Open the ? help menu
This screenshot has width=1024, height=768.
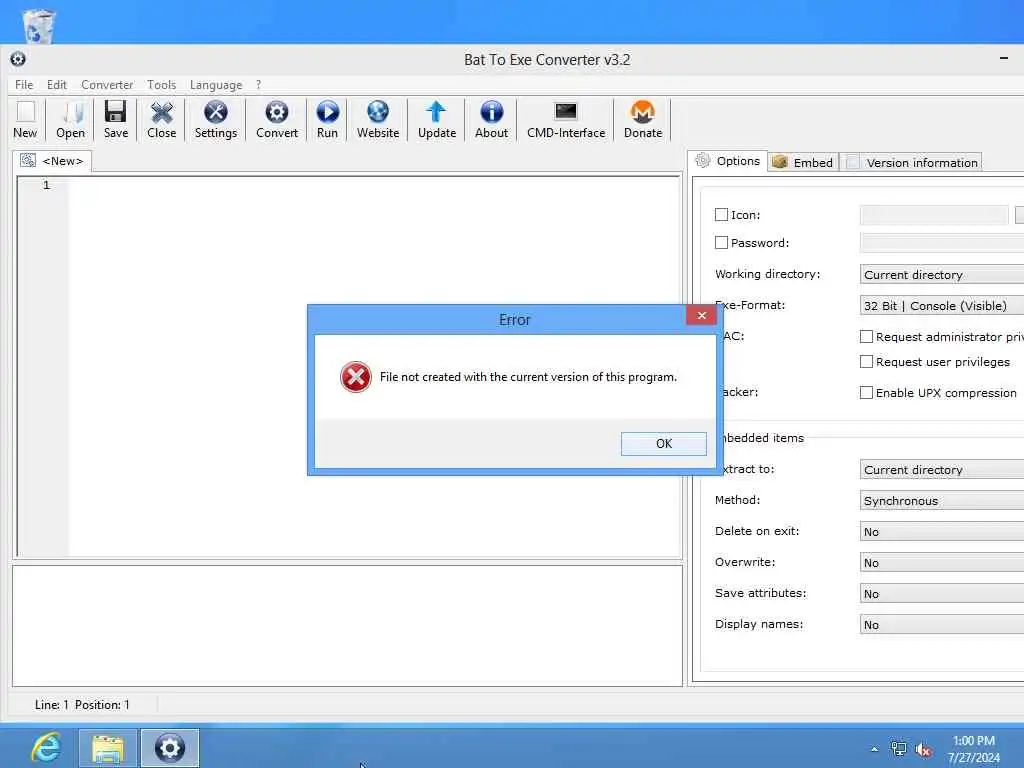pyautogui.click(x=259, y=85)
